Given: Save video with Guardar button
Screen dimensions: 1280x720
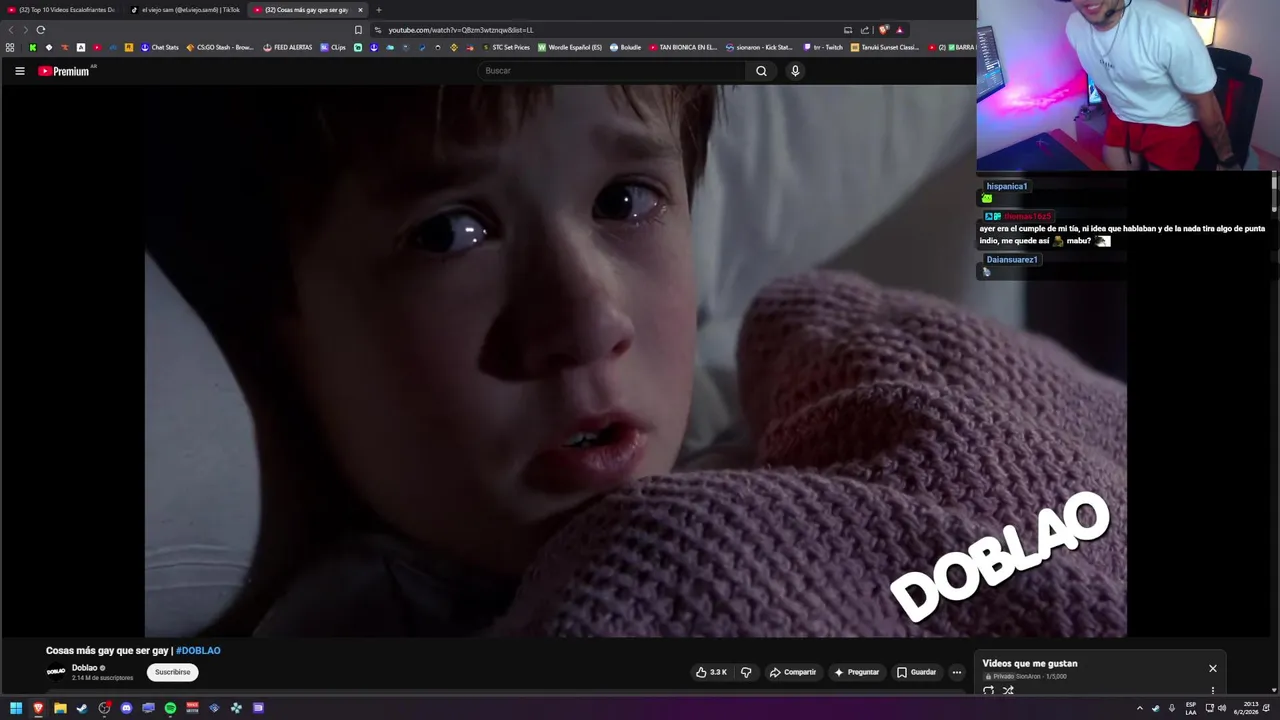Looking at the screenshot, I should pyautogui.click(x=917, y=672).
